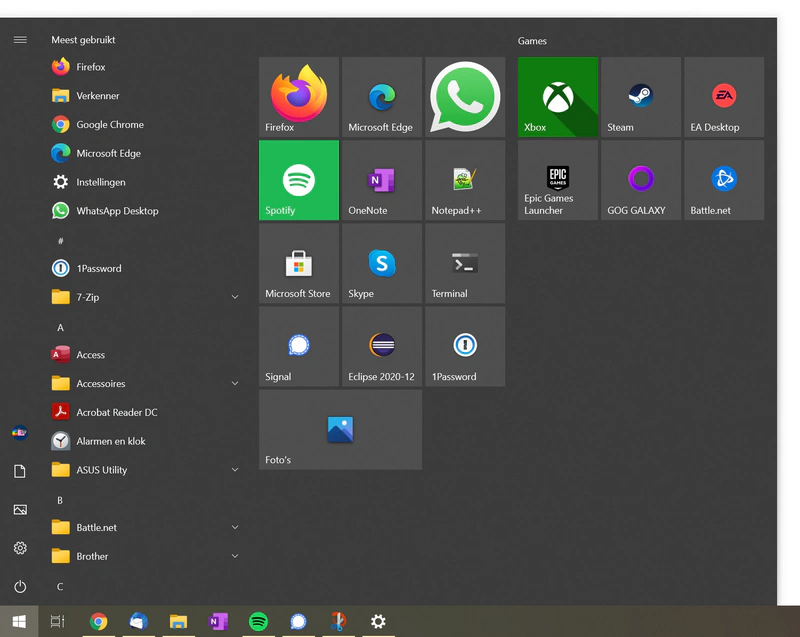Open Google Chrome from the taskbar
This screenshot has height=637, width=800.
pos(98,621)
